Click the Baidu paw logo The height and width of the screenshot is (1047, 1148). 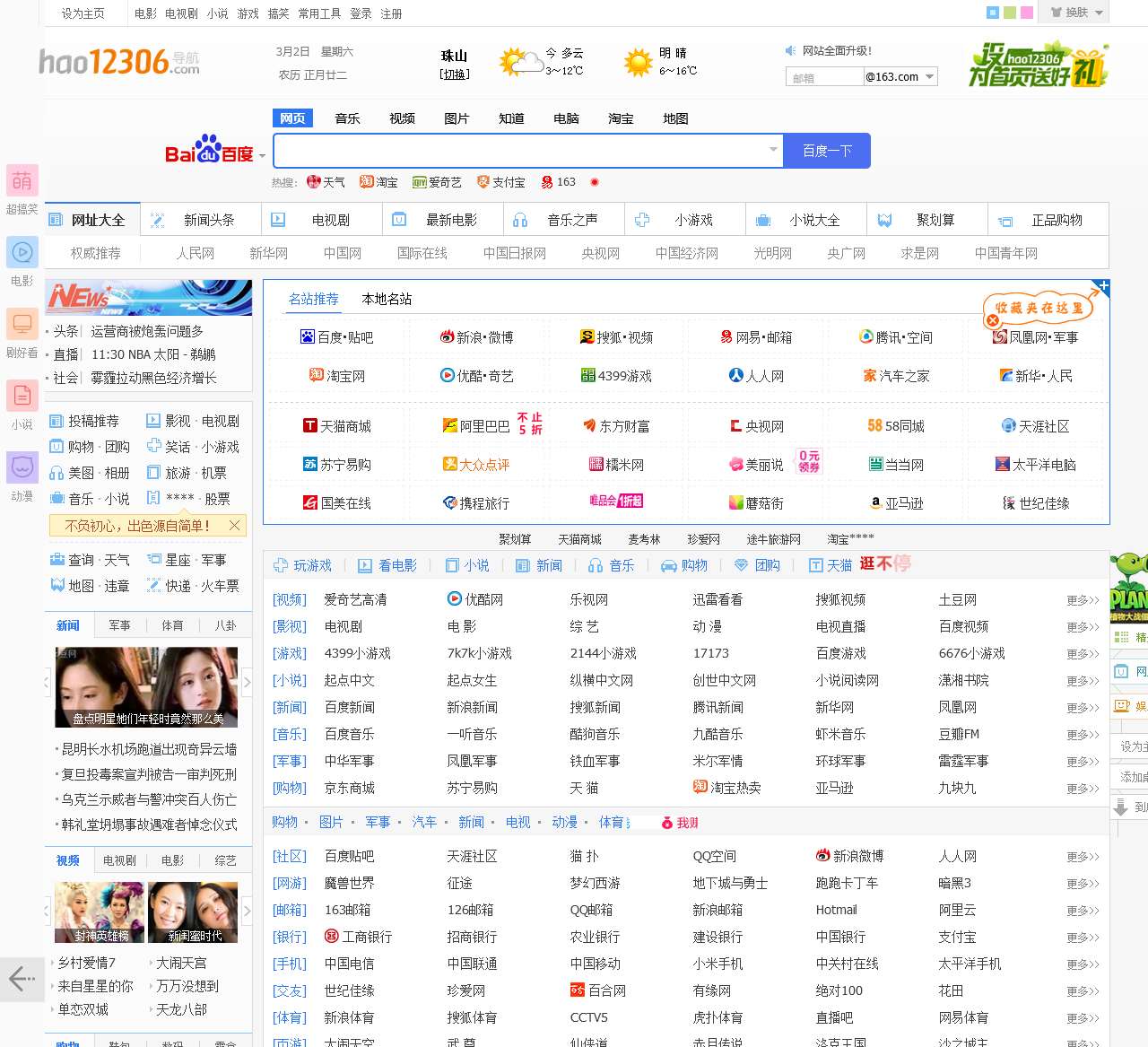tap(209, 149)
